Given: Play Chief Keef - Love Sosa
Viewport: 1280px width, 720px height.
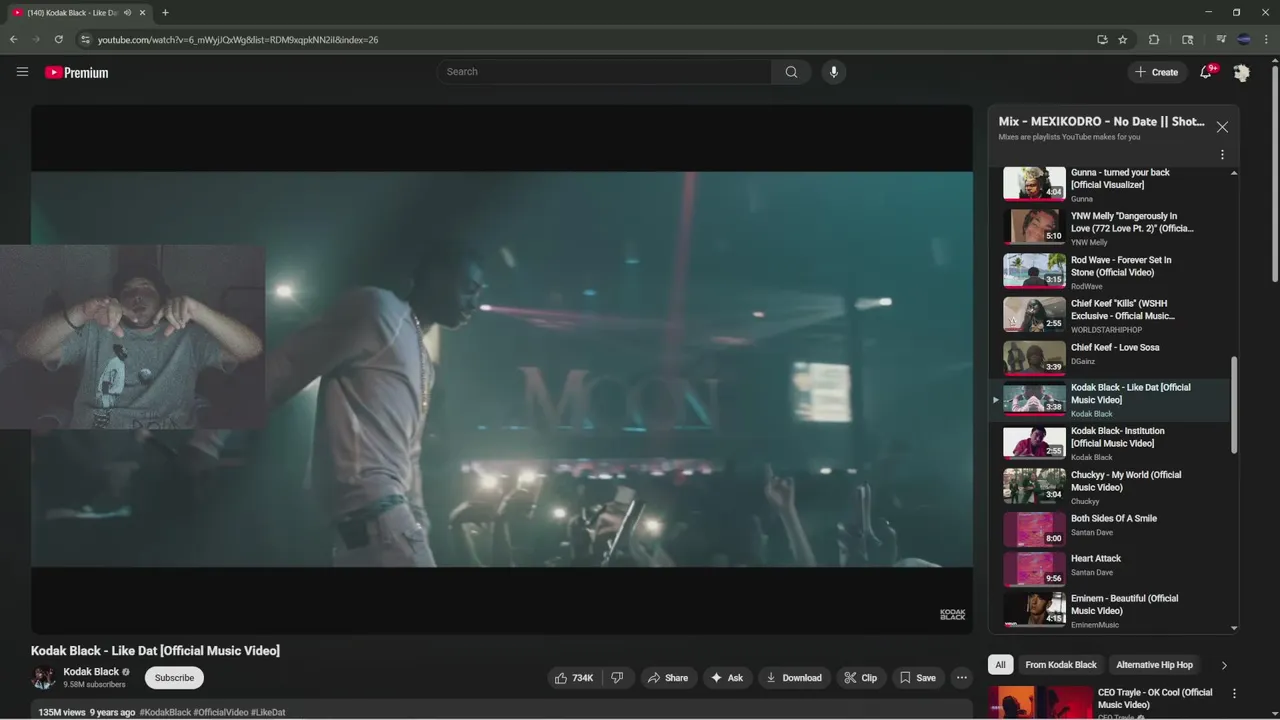Looking at the screenshot, I should pyautogui.click(x=1109, y=356).
